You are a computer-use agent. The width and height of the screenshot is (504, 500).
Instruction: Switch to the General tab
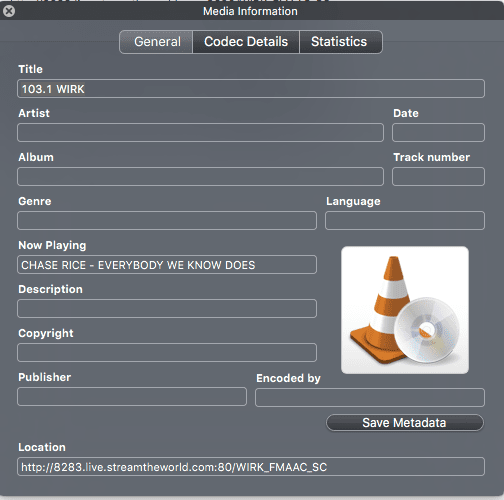coord(156,42)
